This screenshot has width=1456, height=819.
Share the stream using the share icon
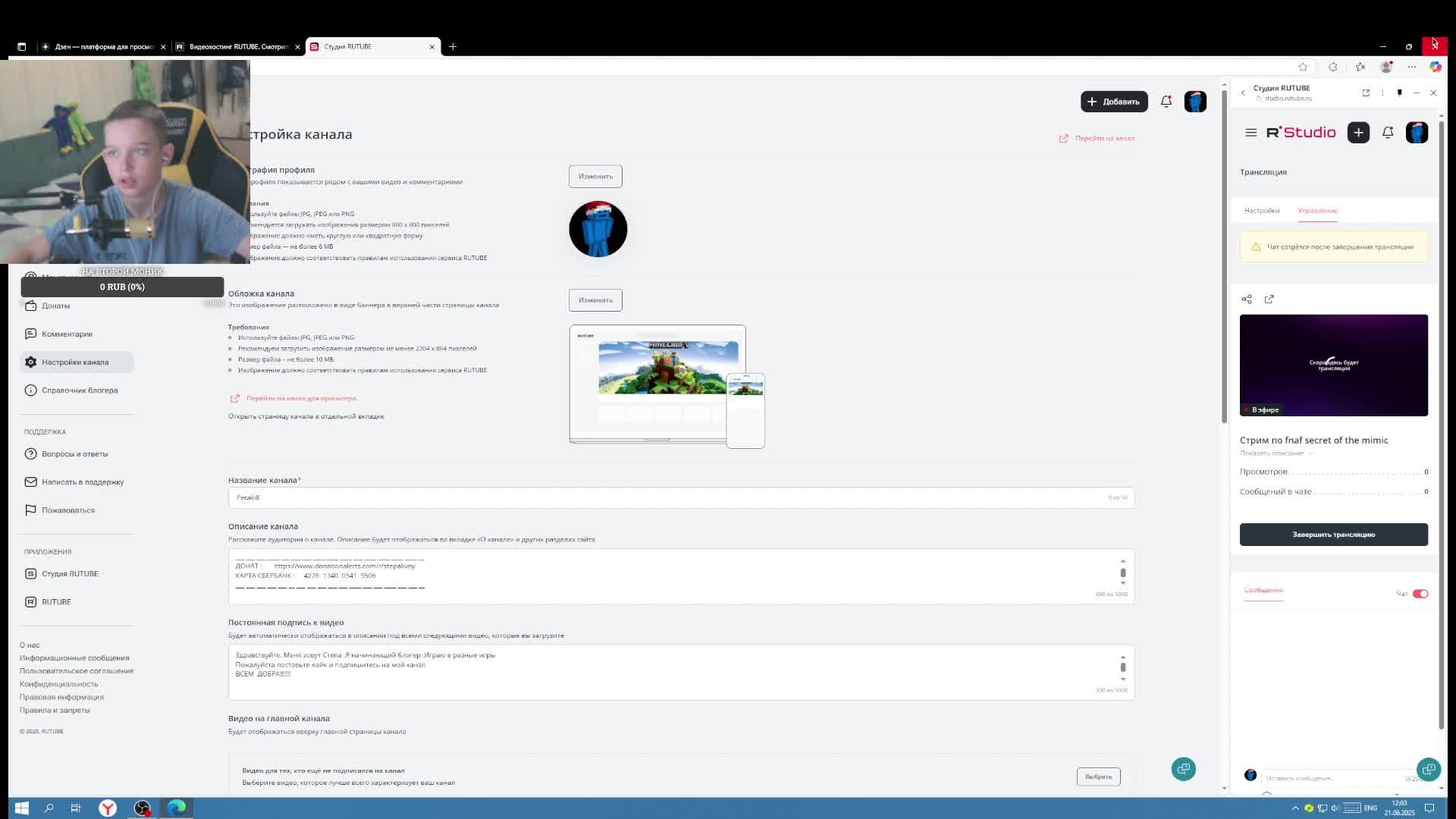tap(1247, 299)
